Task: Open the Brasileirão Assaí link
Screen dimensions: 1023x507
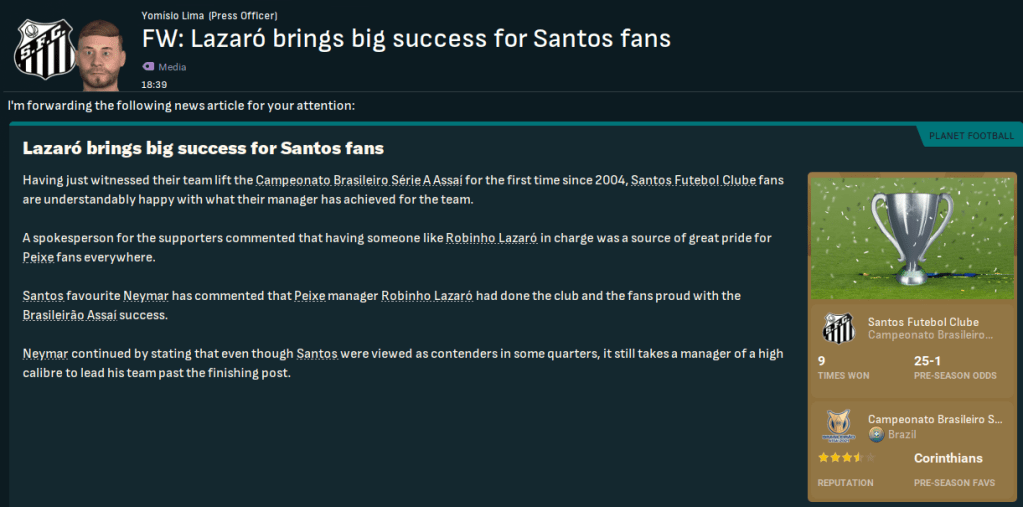Action: pos(88,314)
